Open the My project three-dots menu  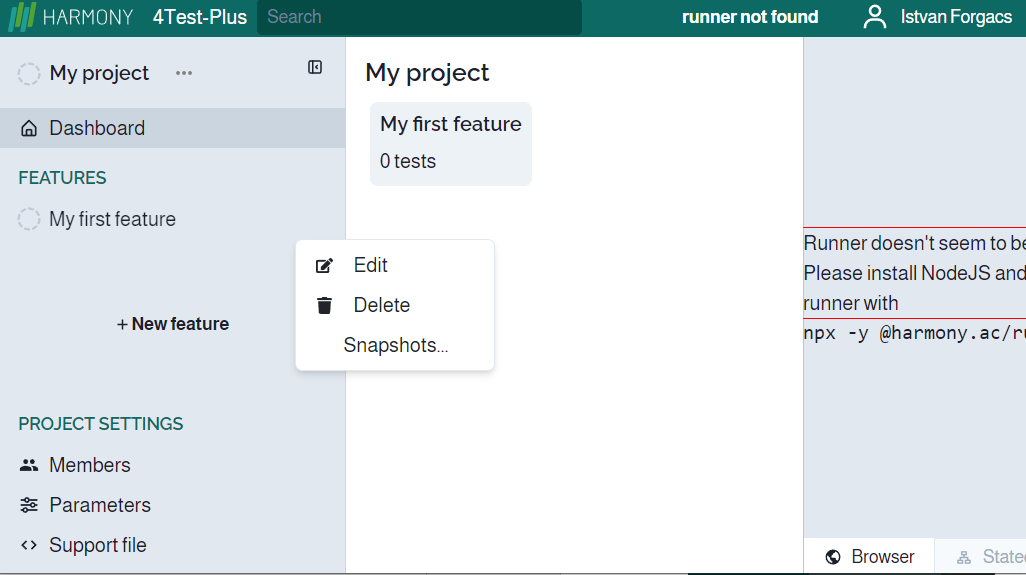click(x=184, y=73)
